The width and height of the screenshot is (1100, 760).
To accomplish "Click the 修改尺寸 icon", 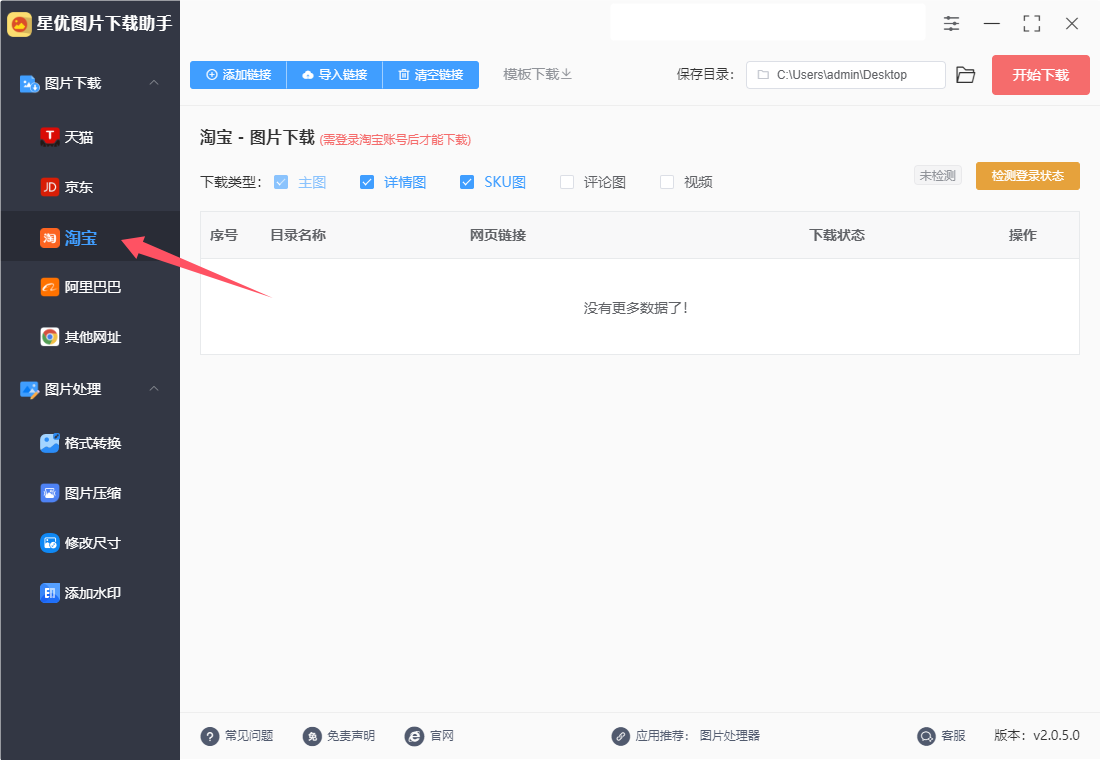I will (x=49, y=542).
